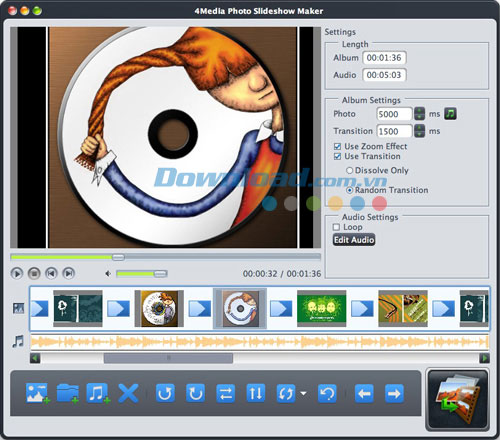Click the Add Audio music icon
The height and width of the screenshot is (440, 500).
click(98, 394)
